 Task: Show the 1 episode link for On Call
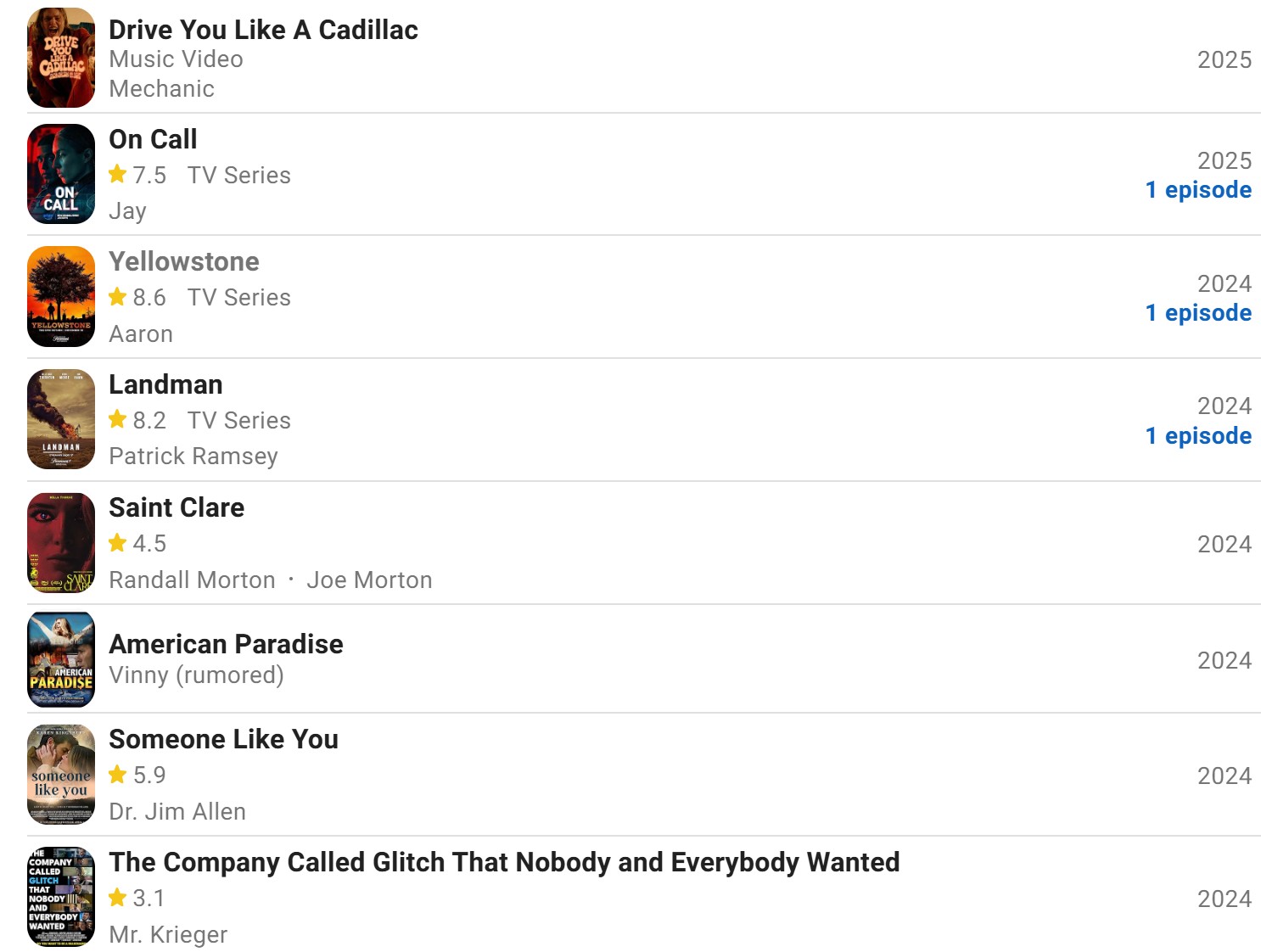click(x=1198, y=189)
